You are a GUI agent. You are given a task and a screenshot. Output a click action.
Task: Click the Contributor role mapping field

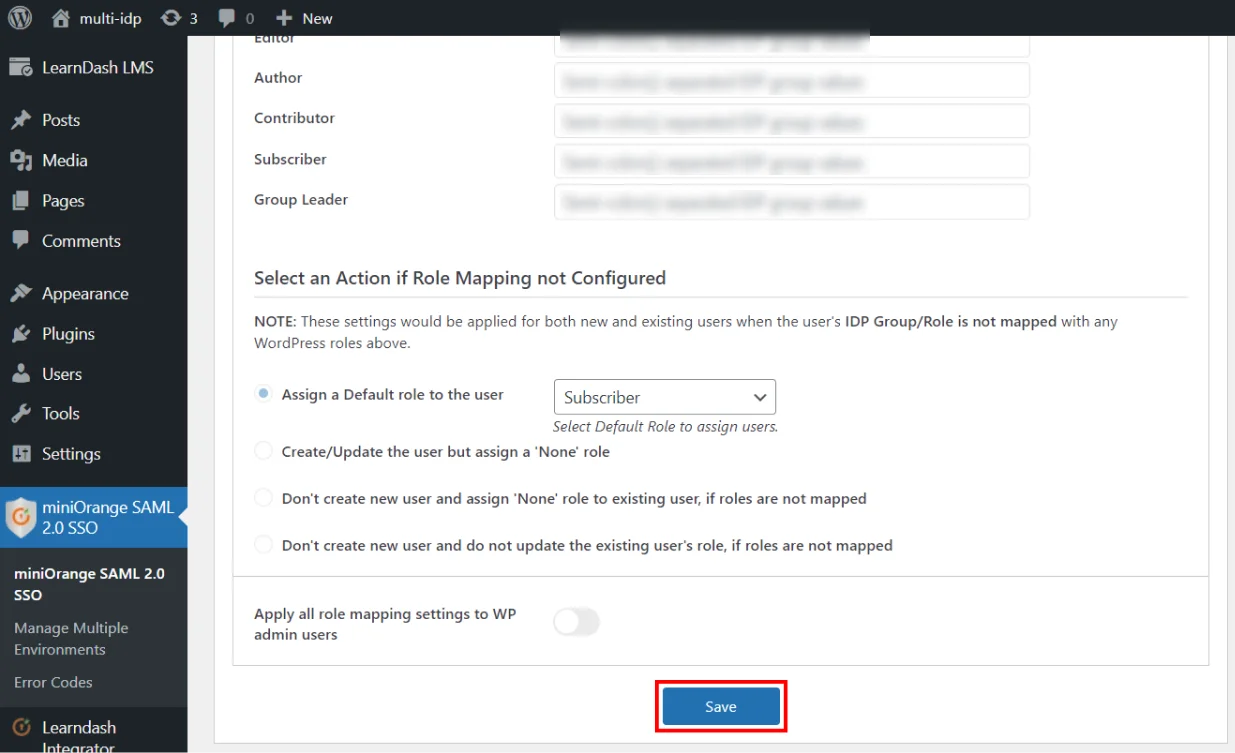point(792,121)
